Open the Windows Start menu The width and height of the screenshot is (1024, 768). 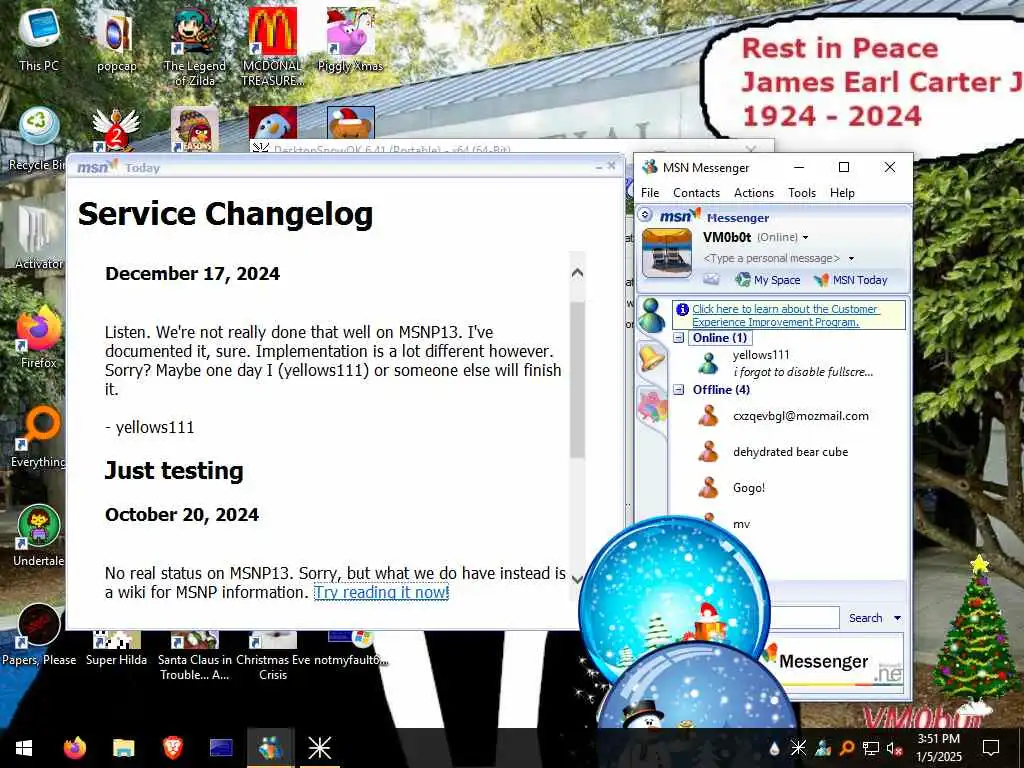click(x=24, y=748)
